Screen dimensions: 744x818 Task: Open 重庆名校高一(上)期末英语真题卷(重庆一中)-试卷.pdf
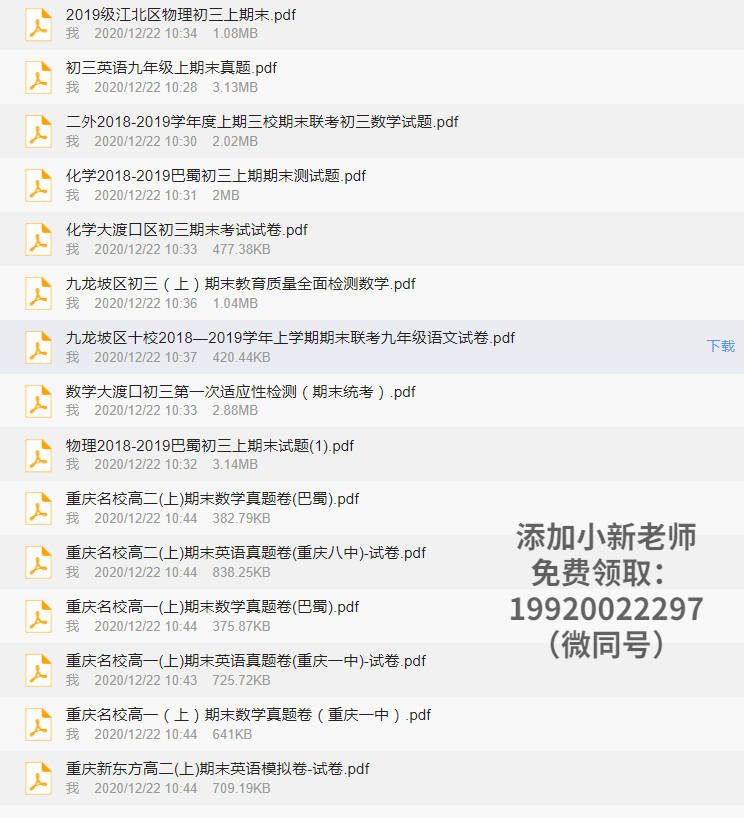pos(246,661)
